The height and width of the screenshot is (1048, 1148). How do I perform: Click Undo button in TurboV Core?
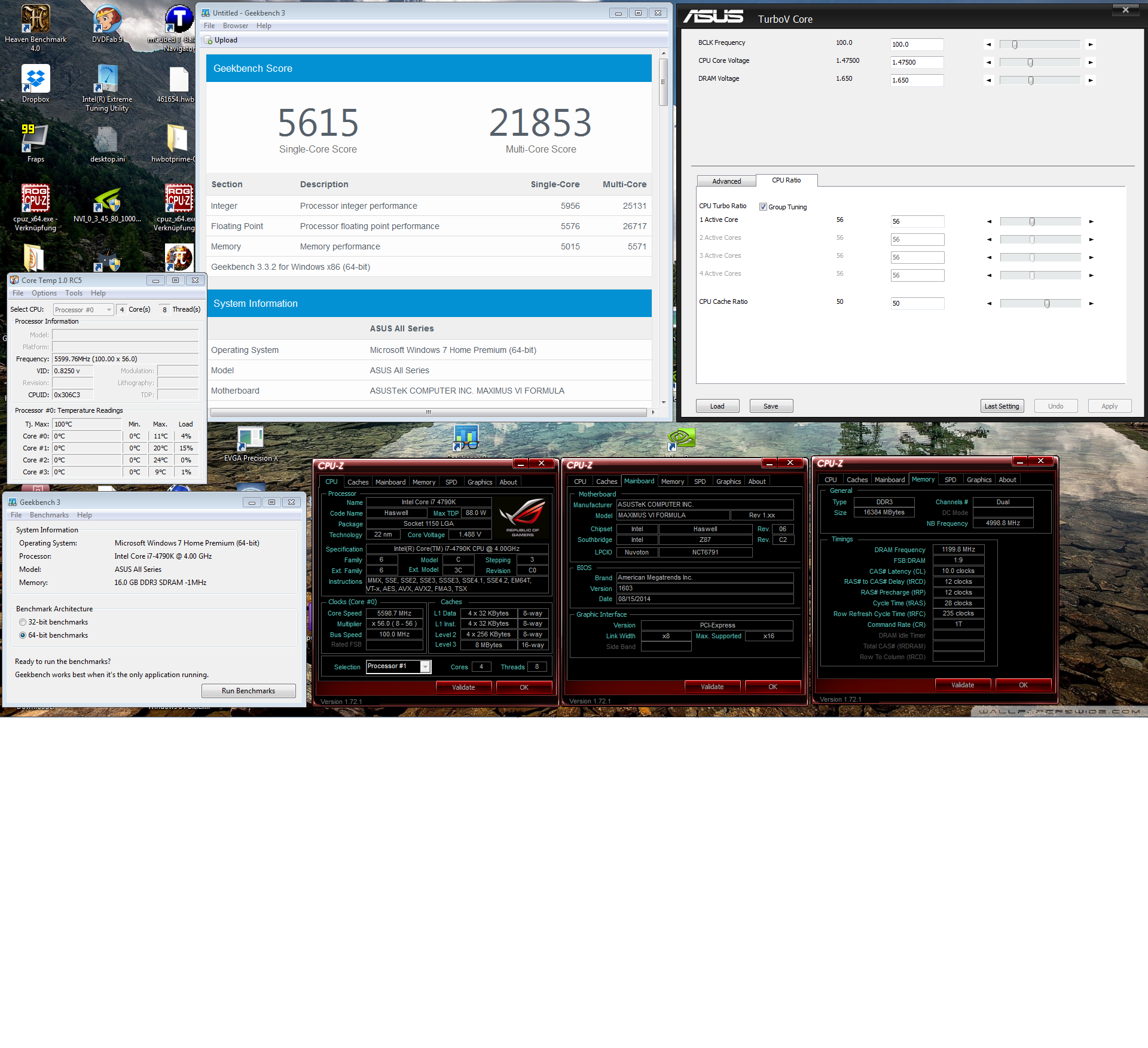coord(1056,406)
